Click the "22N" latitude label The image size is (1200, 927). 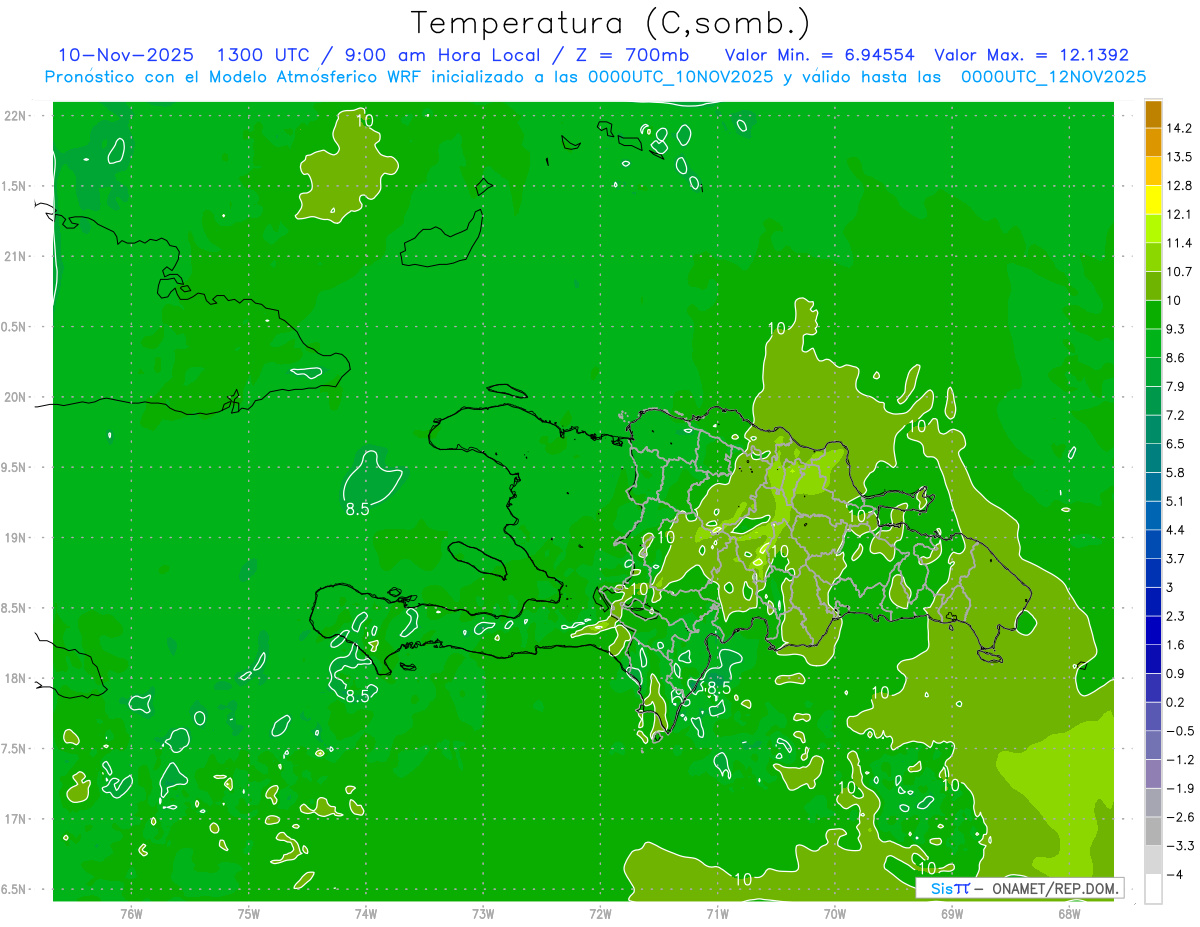pos(16,116)
